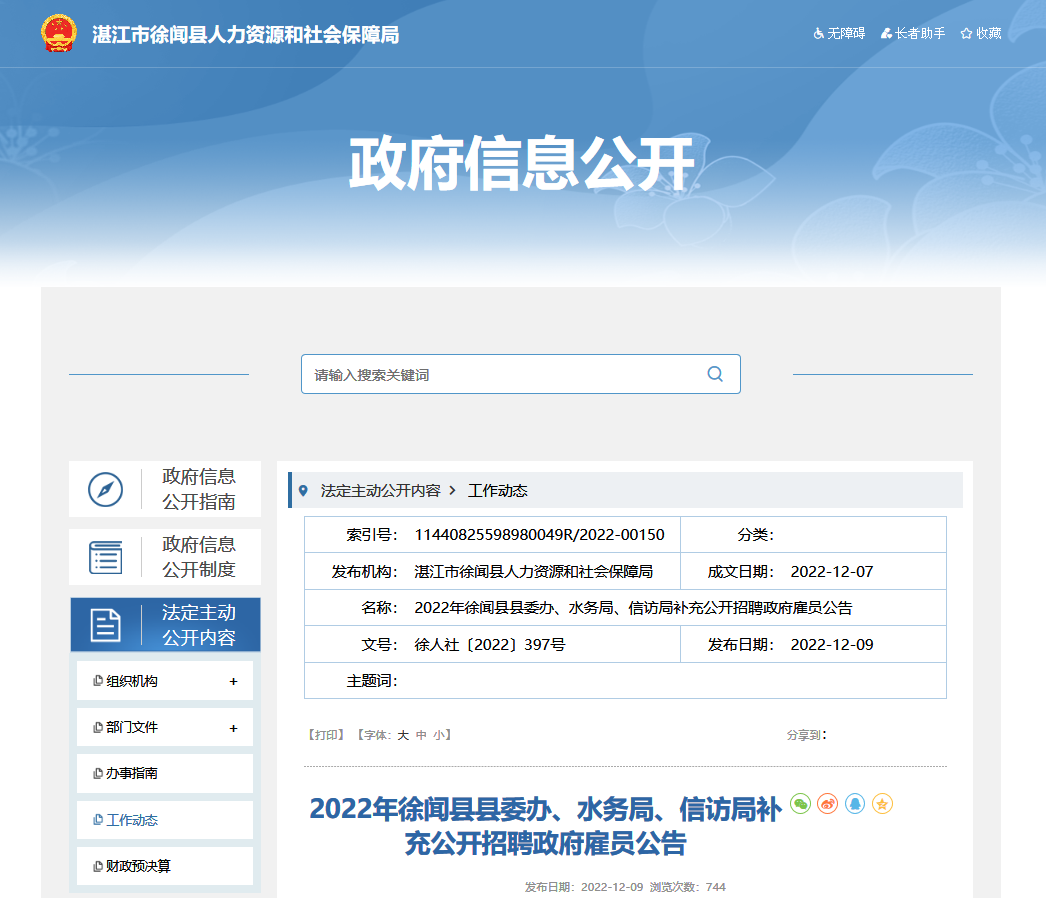Expand 部门文件 with plus sign
This screenshot has width=1046, height=898.
click(x=233, y=728)
